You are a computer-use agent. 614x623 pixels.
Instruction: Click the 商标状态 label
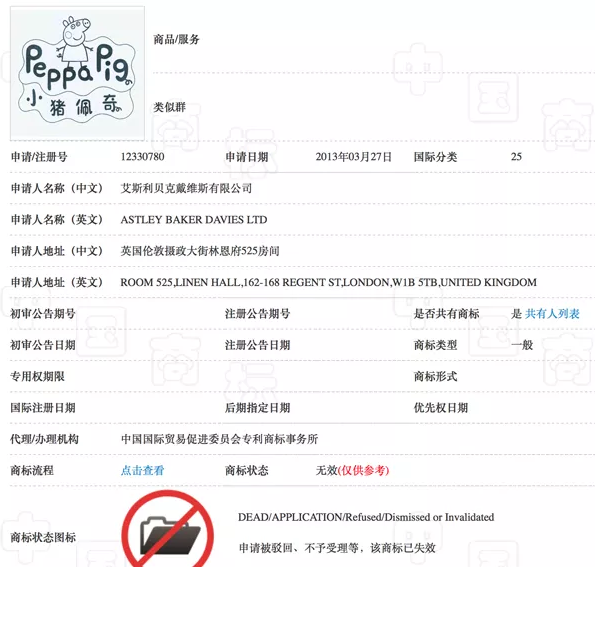pos(247,471)
